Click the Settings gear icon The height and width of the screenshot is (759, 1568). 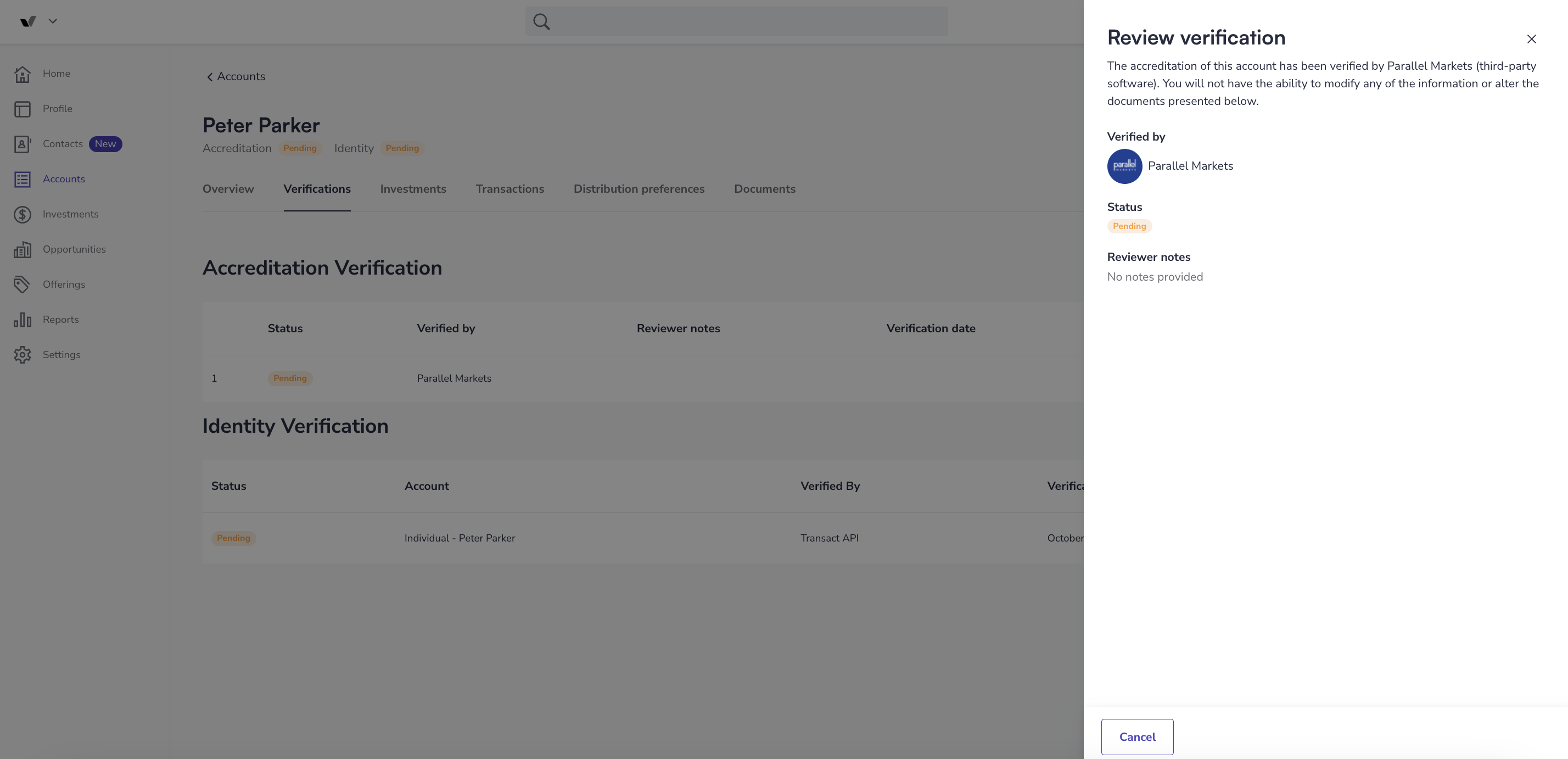(x=23, y=355)
